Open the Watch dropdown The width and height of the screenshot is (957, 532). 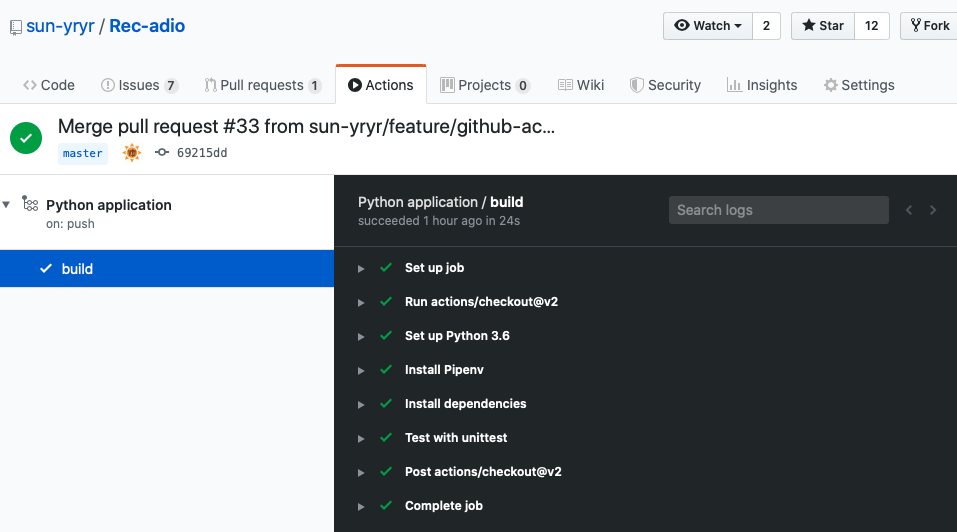tap(708, 26)
